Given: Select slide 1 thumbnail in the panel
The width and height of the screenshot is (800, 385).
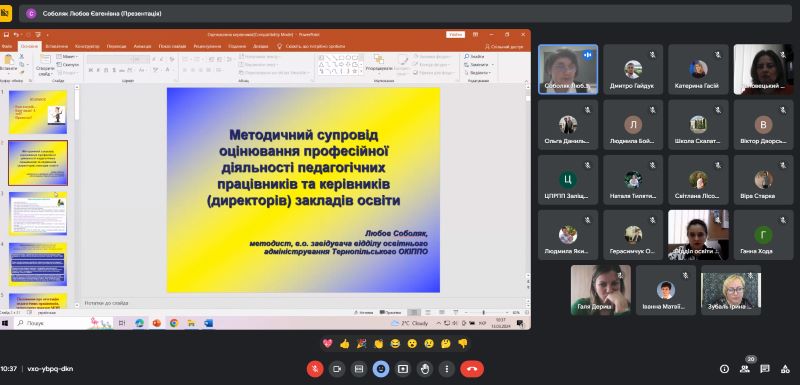Looking at the screenshot, I should click(x=38, y=112).
